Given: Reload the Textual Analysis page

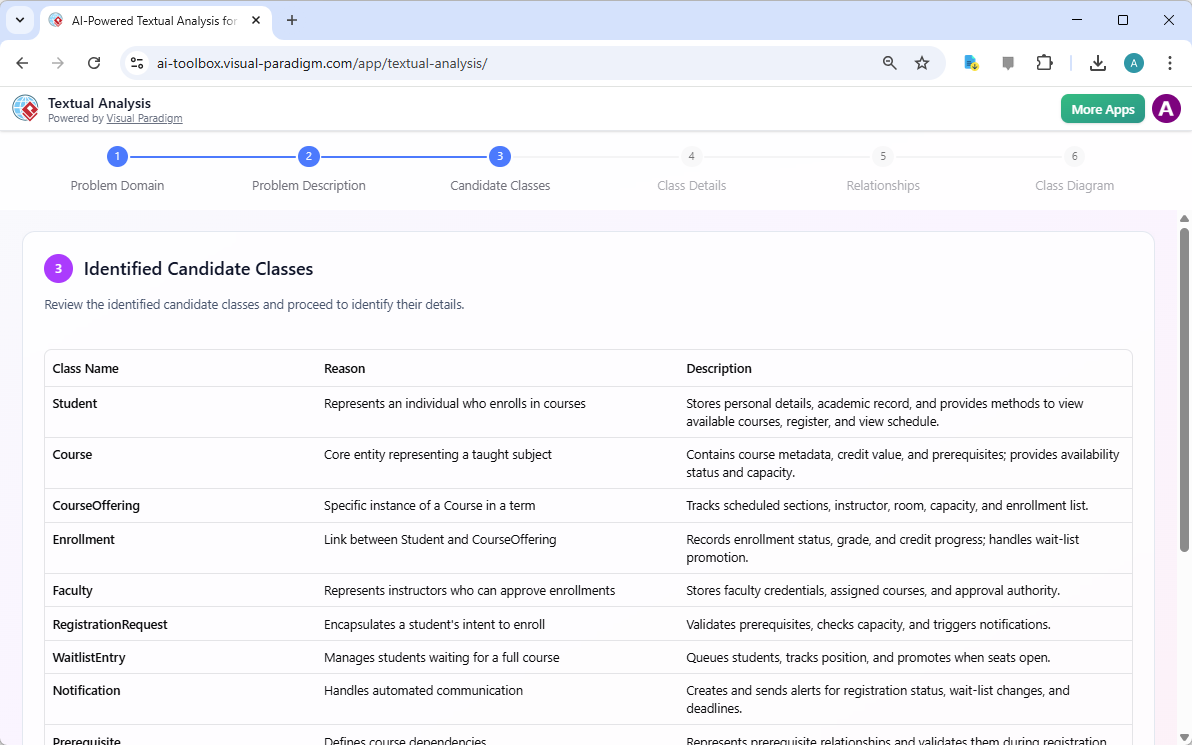Looking at the screenshot, I should tap(94, 62).
